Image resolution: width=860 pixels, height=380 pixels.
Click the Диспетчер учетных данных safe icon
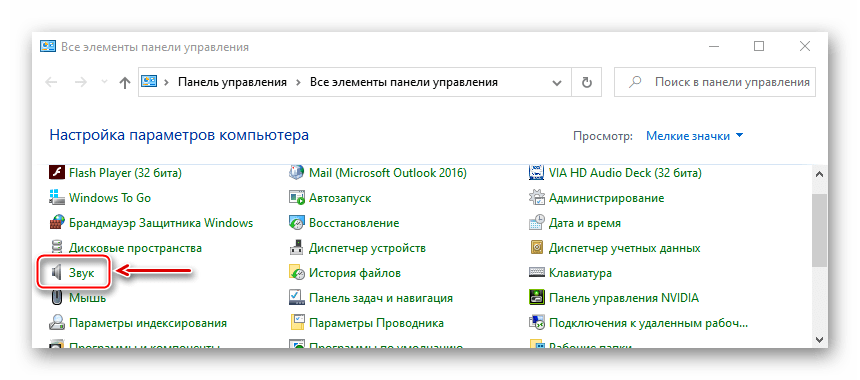click(536, 248)
